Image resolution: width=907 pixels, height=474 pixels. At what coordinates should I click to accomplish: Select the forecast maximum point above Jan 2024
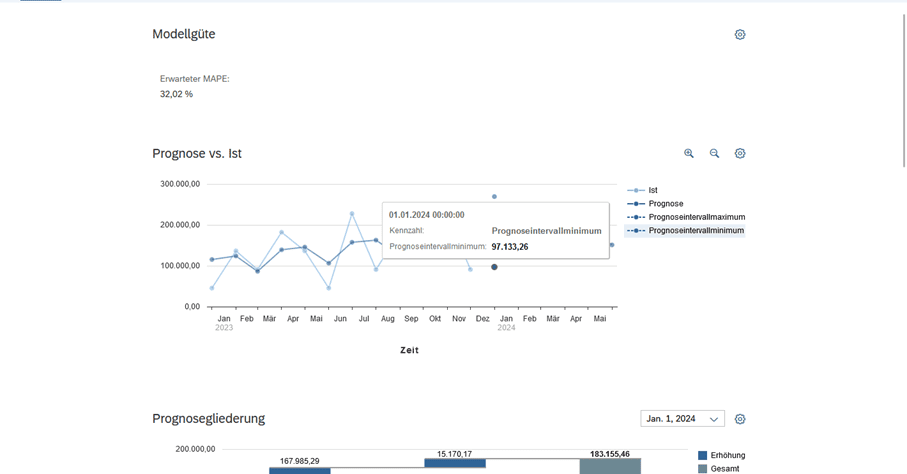pyautogui.click(x=494, y=197)
